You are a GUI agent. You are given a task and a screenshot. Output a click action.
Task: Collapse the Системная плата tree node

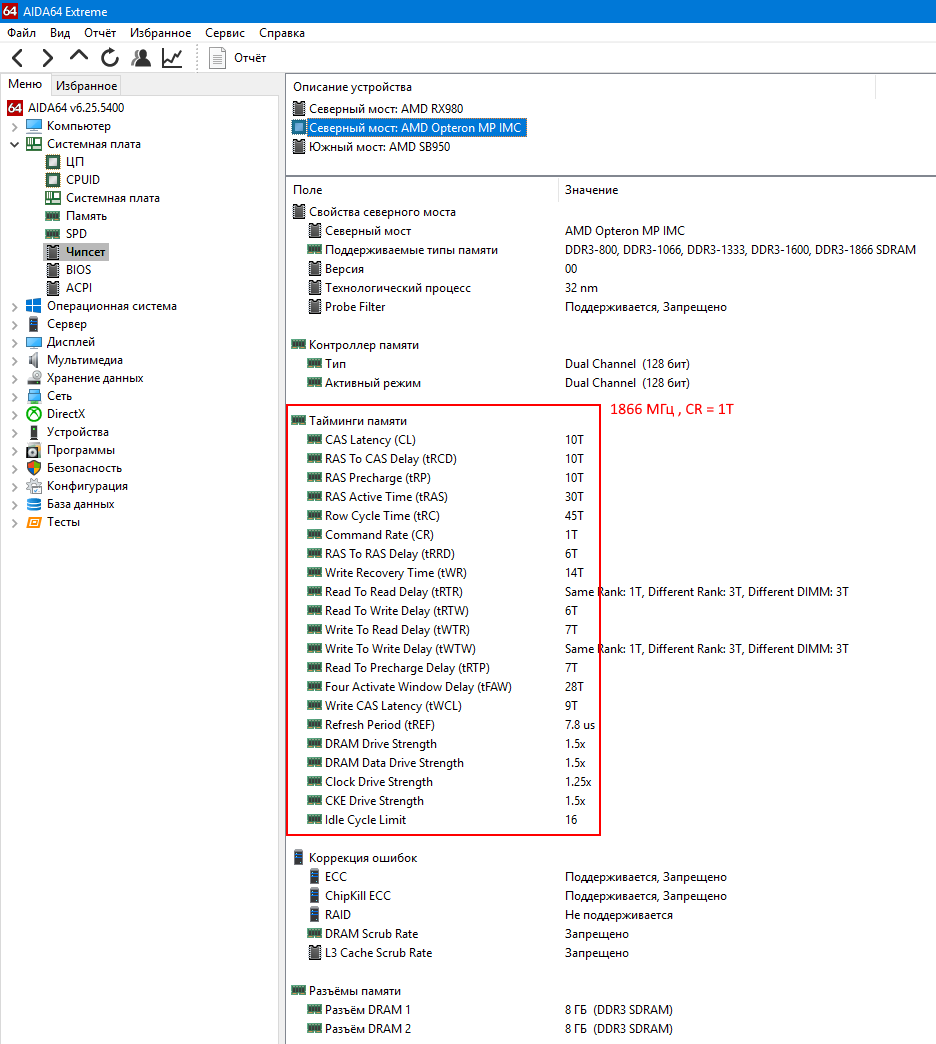(15, 144)
